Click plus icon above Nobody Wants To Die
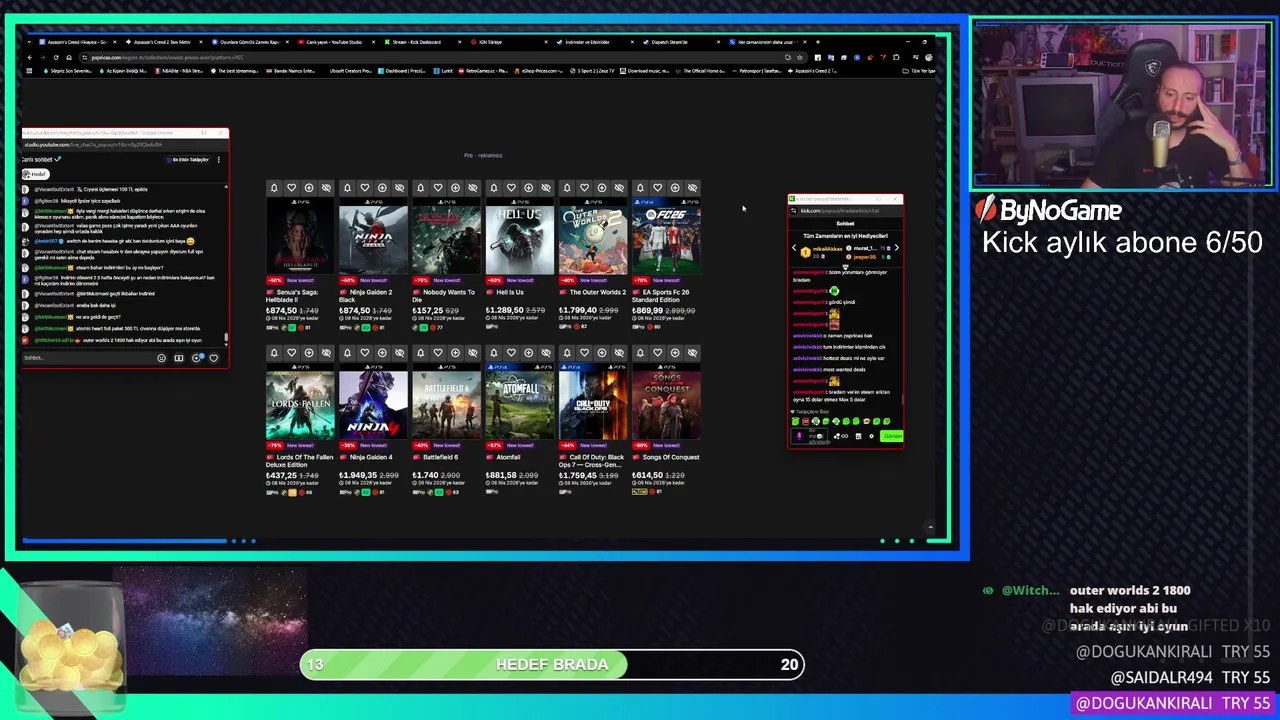Image resolution: width=1280 pixels, height=720 pixels. [x=454, y=188]
